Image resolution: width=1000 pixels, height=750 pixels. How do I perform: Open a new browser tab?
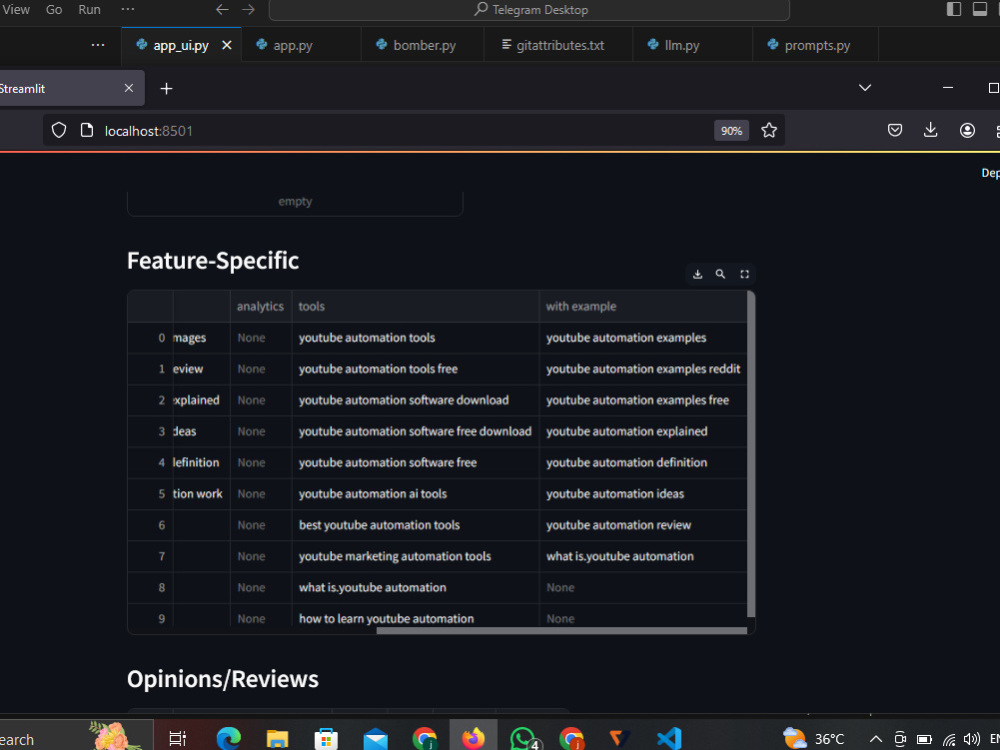(x=166, y=89)
